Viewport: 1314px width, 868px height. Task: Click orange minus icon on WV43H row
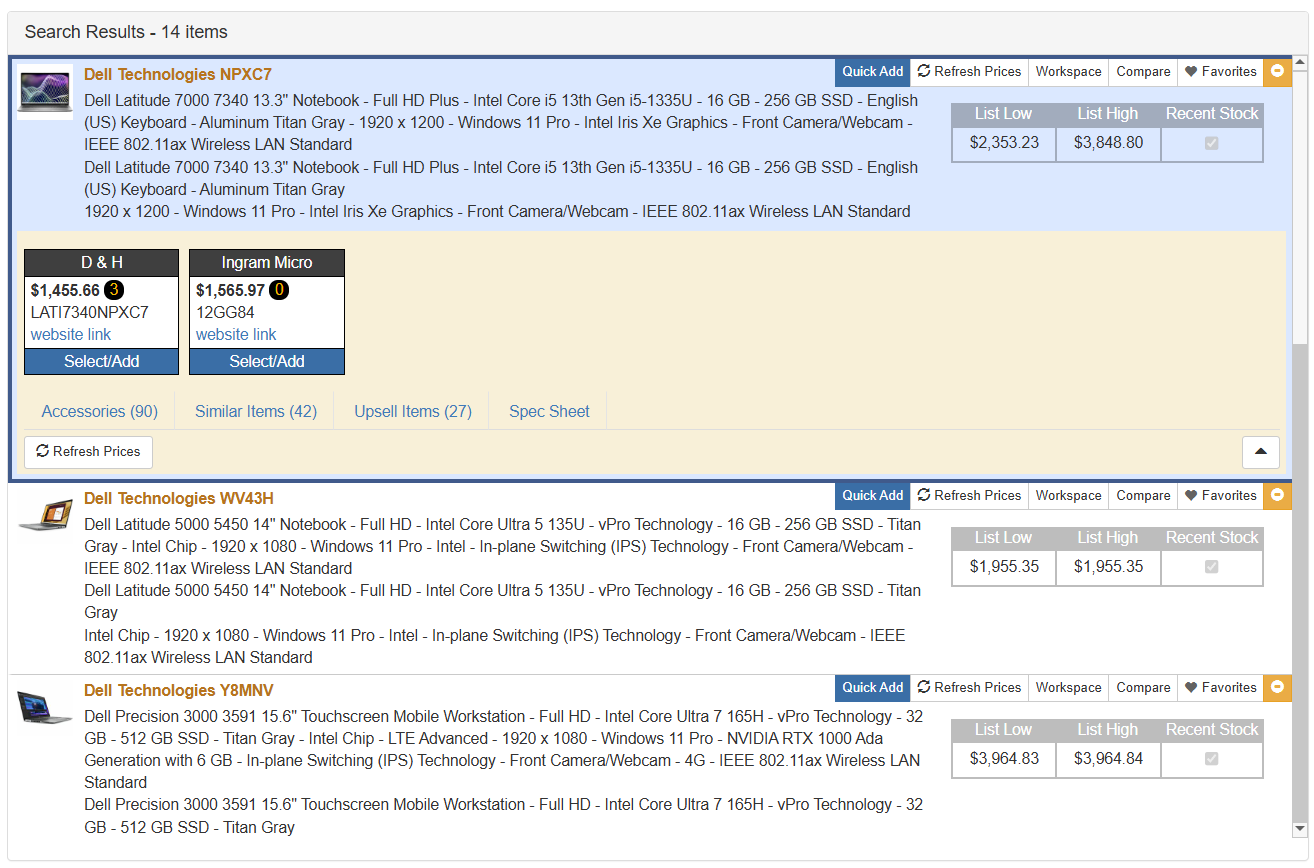click(x=1277, y=496)
